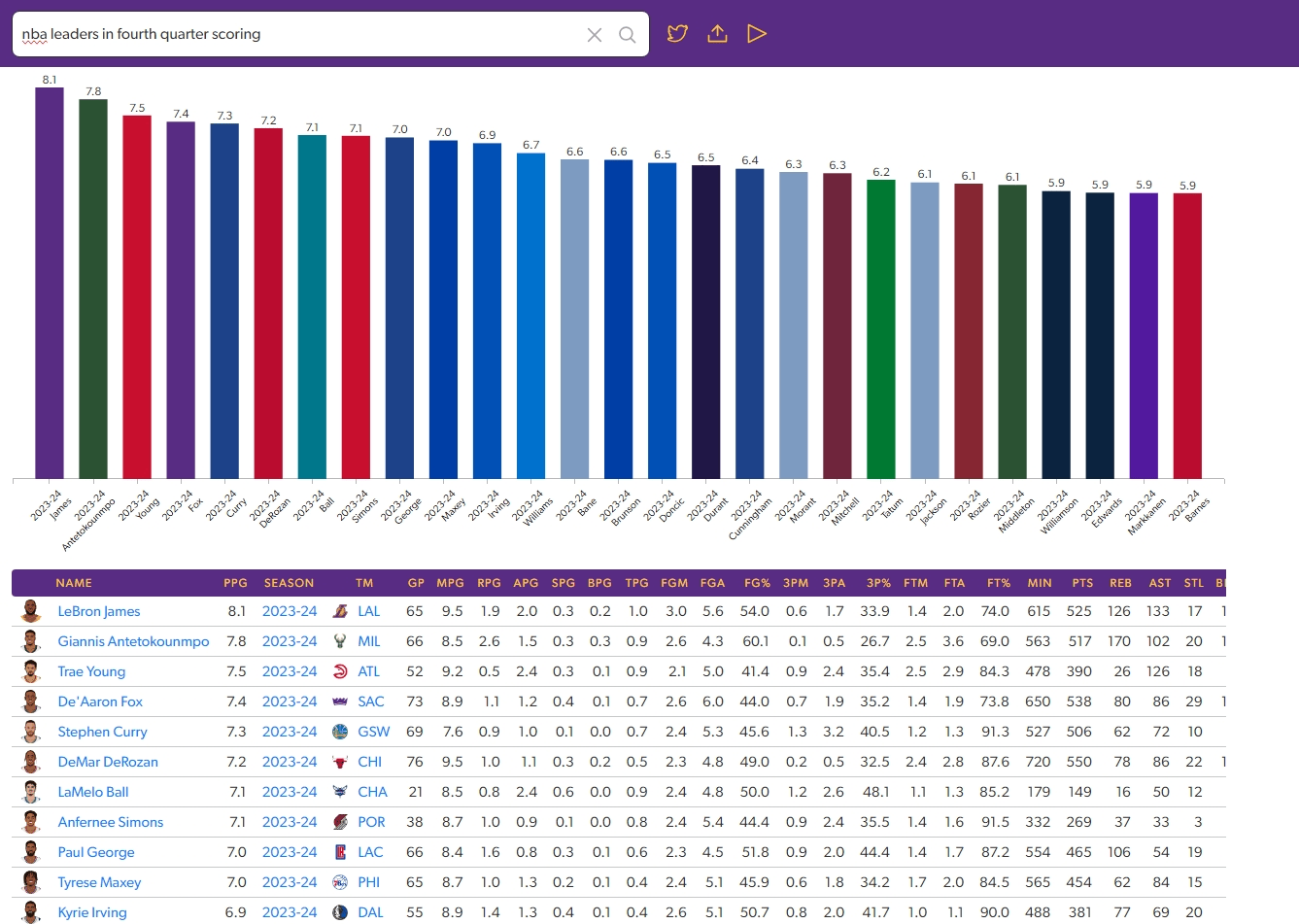This screenshot has width=1299, height=924.
Task: Focus the search field containing the query
Action: [x=330, y=34]
